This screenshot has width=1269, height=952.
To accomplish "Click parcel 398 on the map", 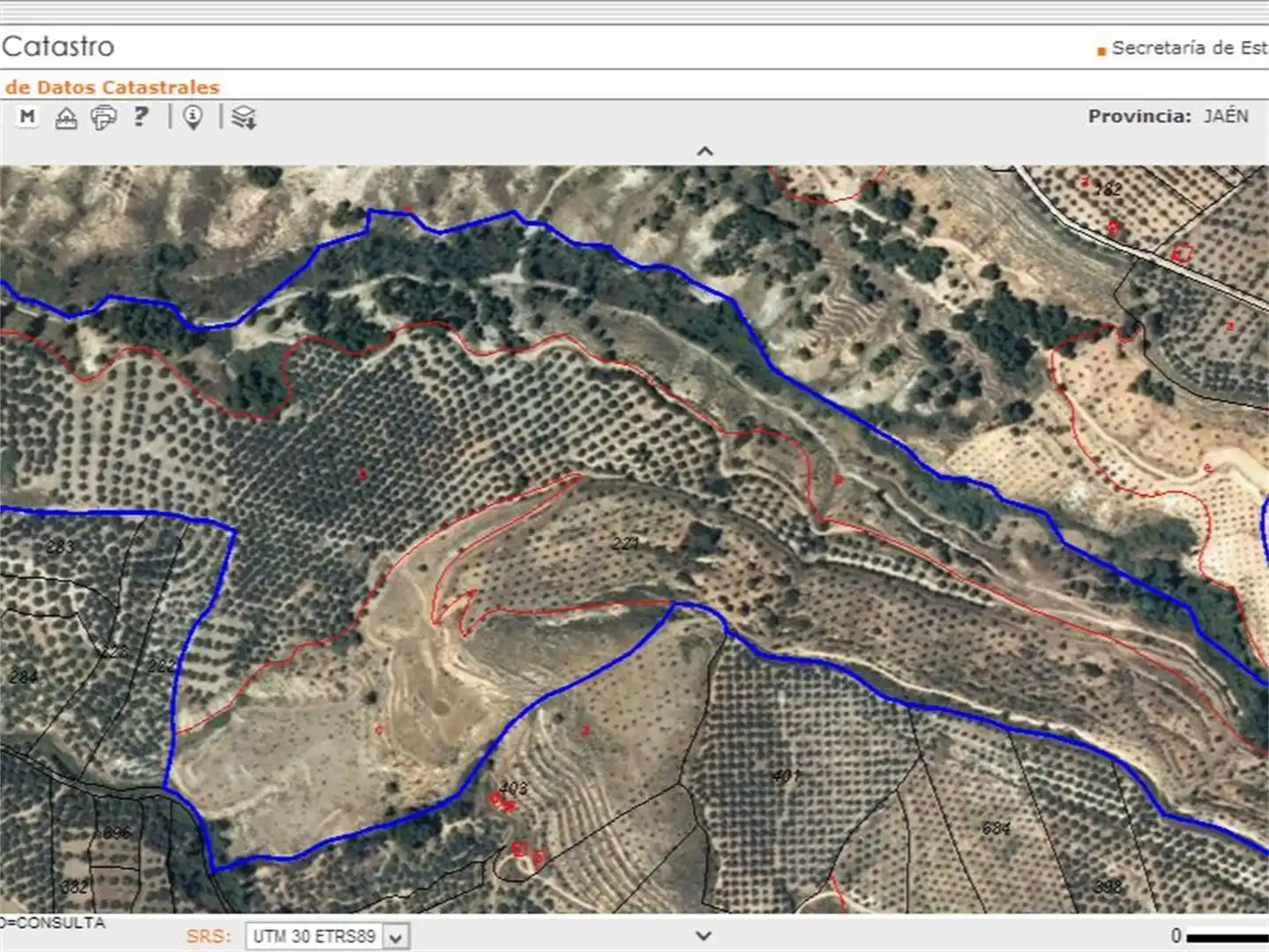I will pos(1108,886).
